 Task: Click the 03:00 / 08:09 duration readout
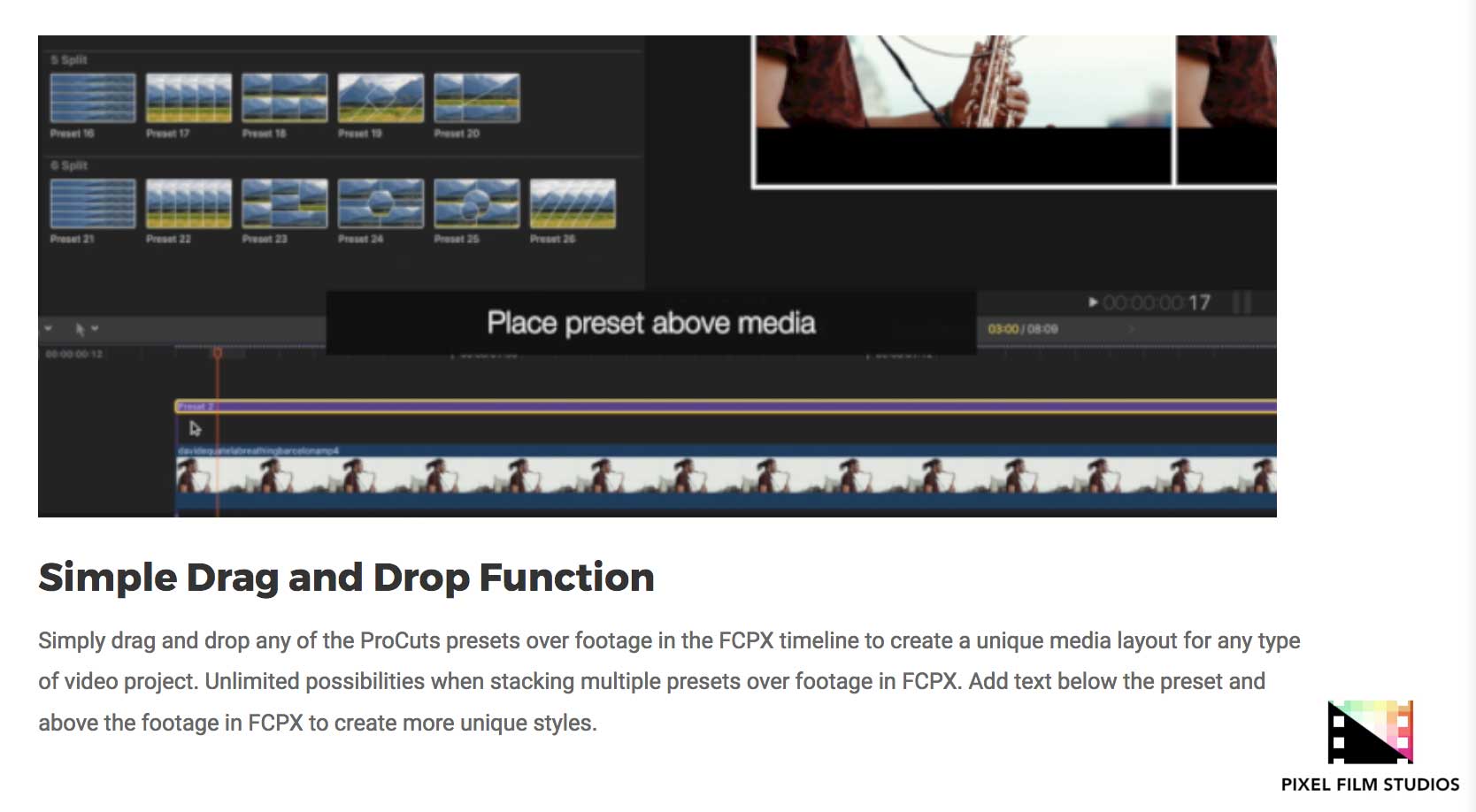[x=1023, y=329]
